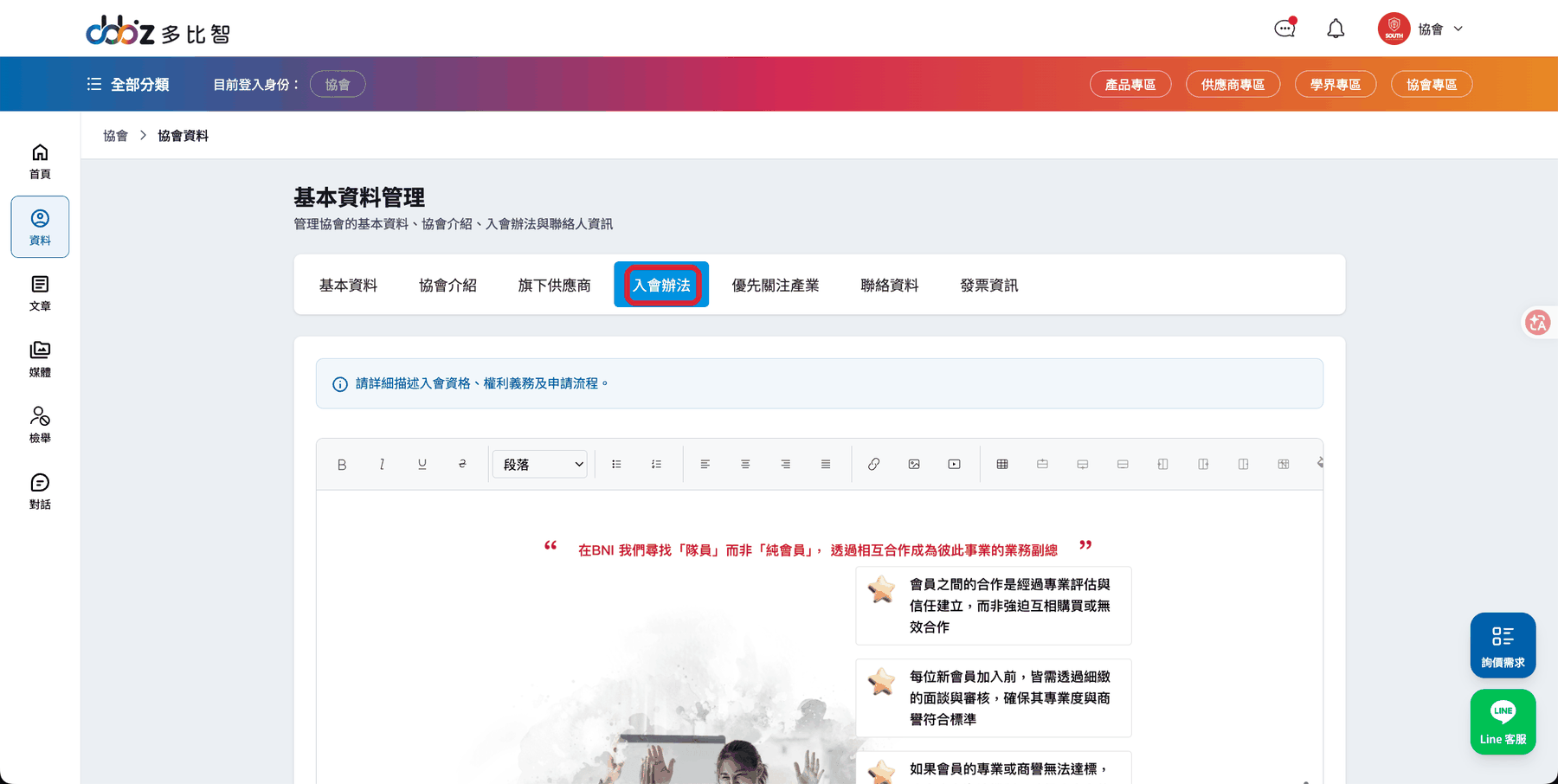Screen dimensions: 1558x784
Task: Open the translation floating widget
Action: [x=1538, y=323]
